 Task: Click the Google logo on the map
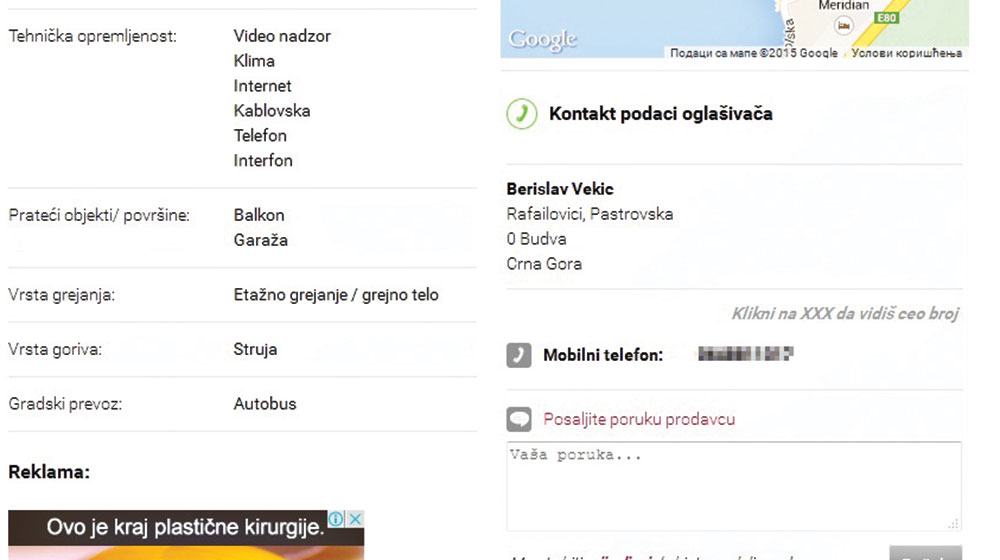(542, 40)
